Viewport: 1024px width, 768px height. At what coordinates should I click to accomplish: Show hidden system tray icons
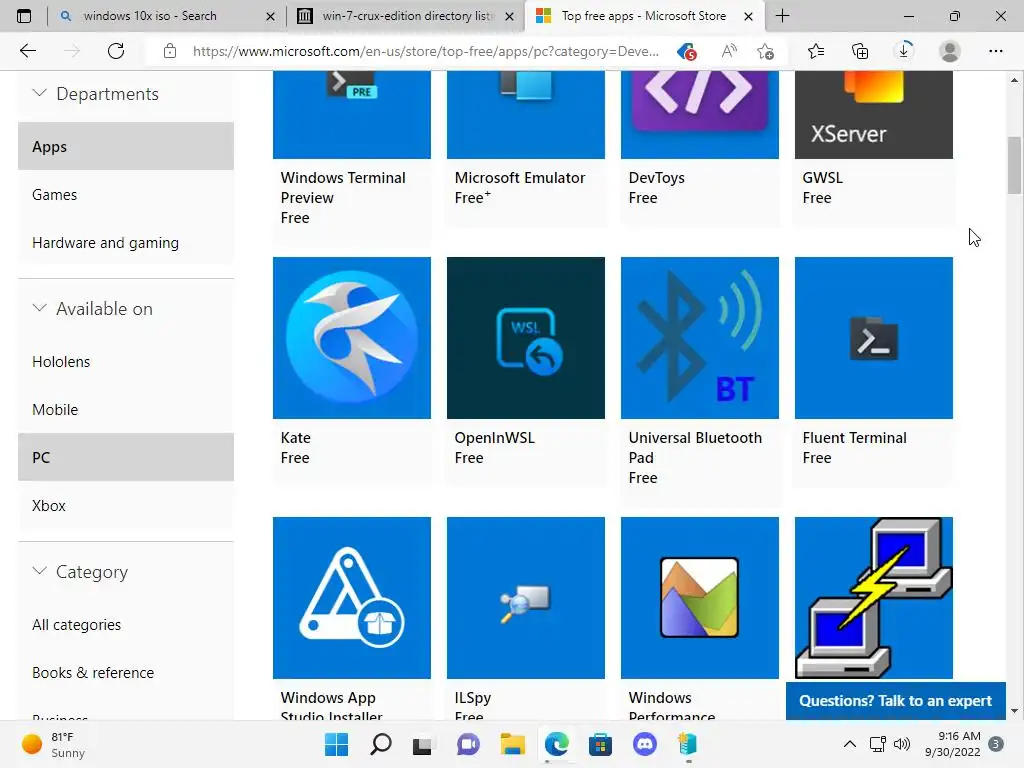(850, 744)
